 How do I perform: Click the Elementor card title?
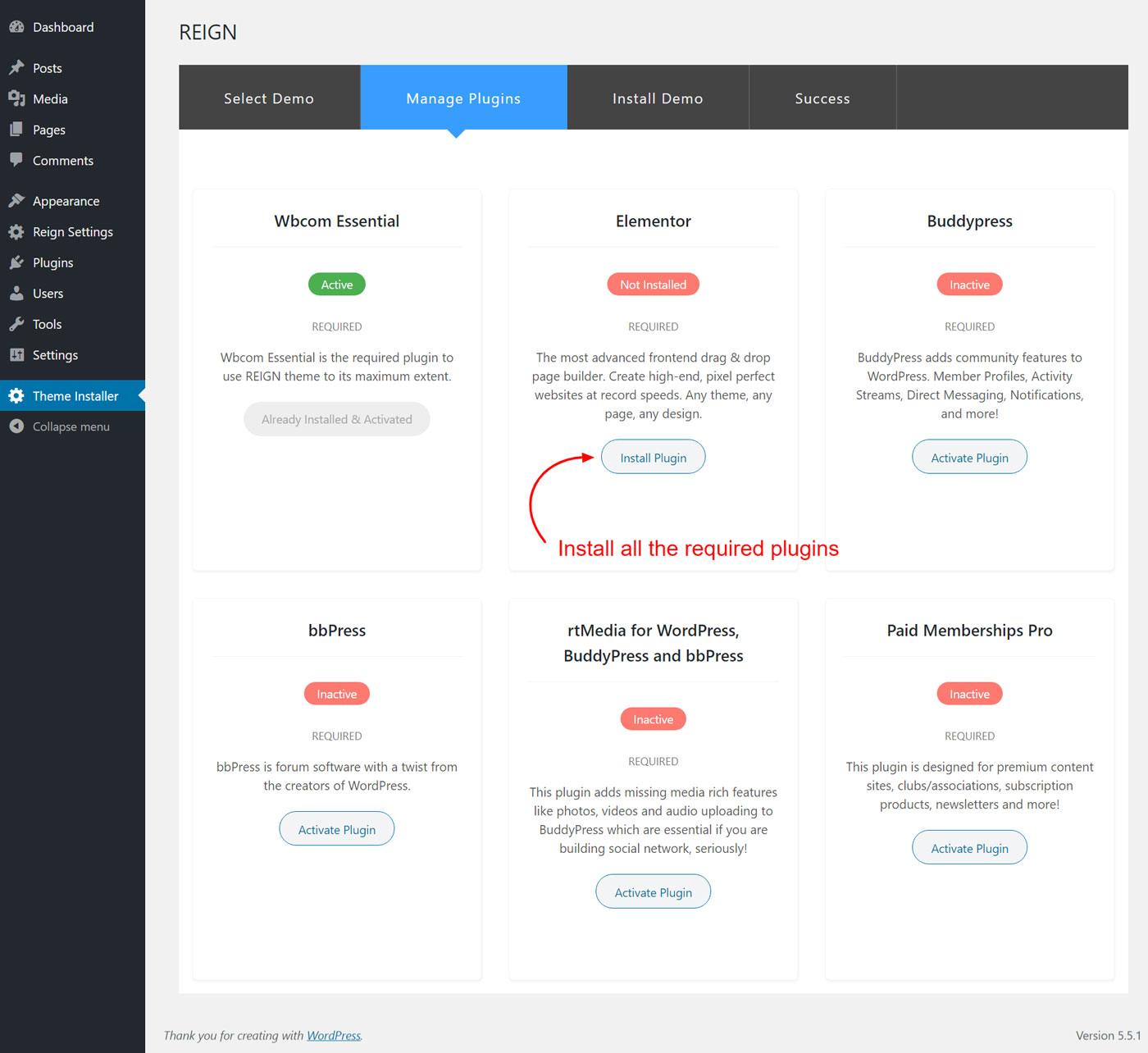click(x=654, y=221)
